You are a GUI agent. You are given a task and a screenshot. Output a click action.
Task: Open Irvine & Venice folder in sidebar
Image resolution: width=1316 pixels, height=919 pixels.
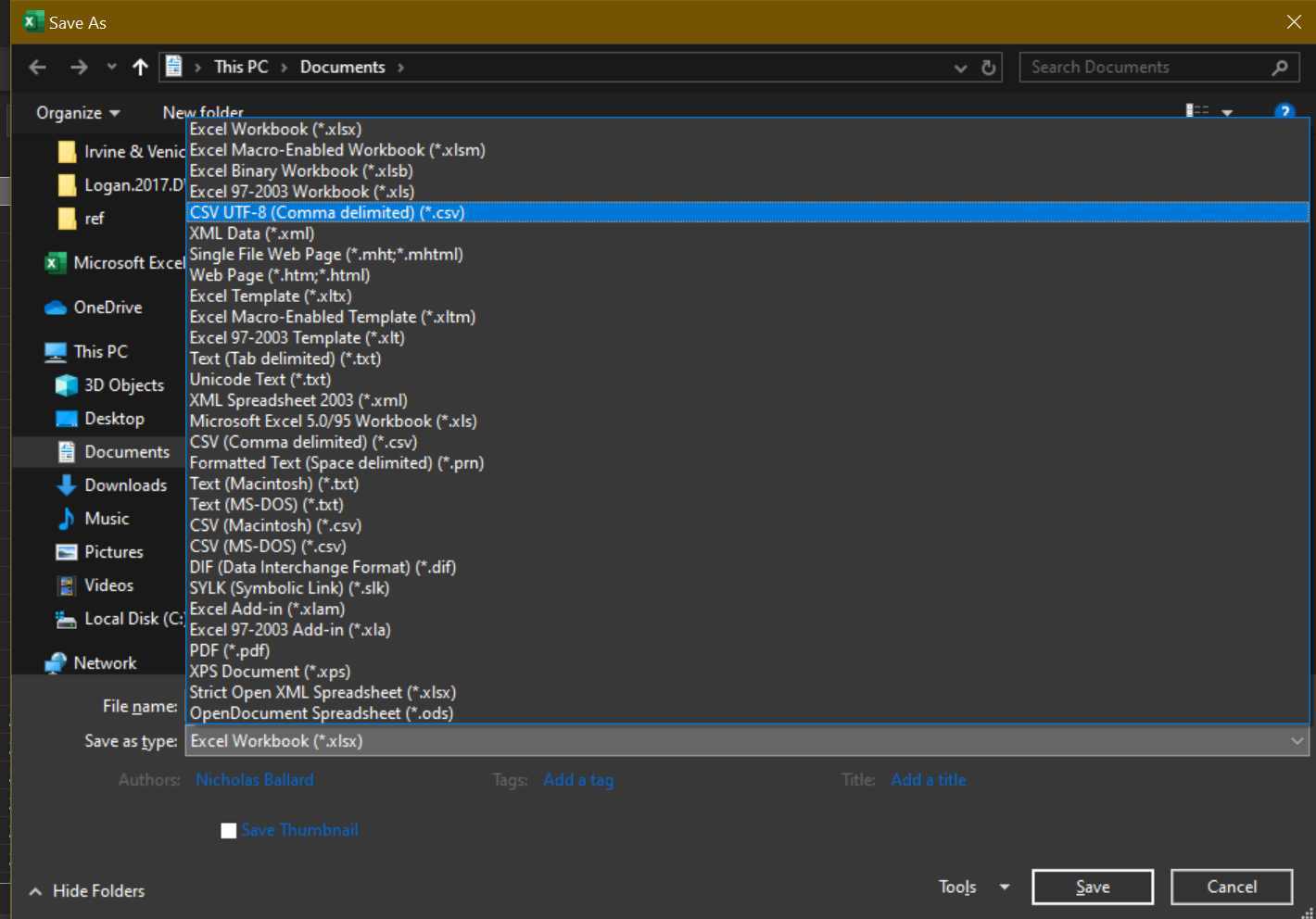[120, 152]
